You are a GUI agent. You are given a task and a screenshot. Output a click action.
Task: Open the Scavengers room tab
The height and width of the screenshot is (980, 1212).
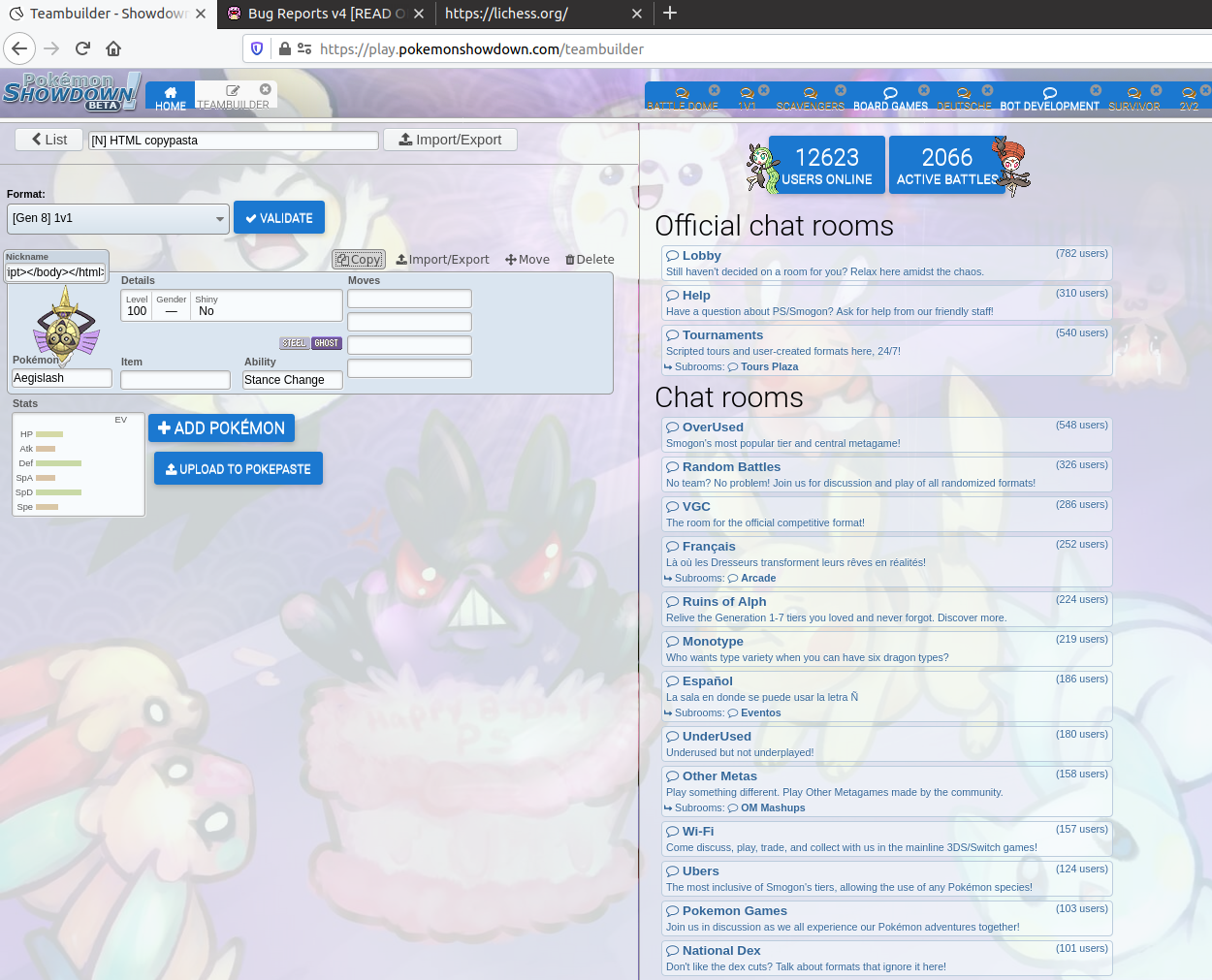coord(811,98)
